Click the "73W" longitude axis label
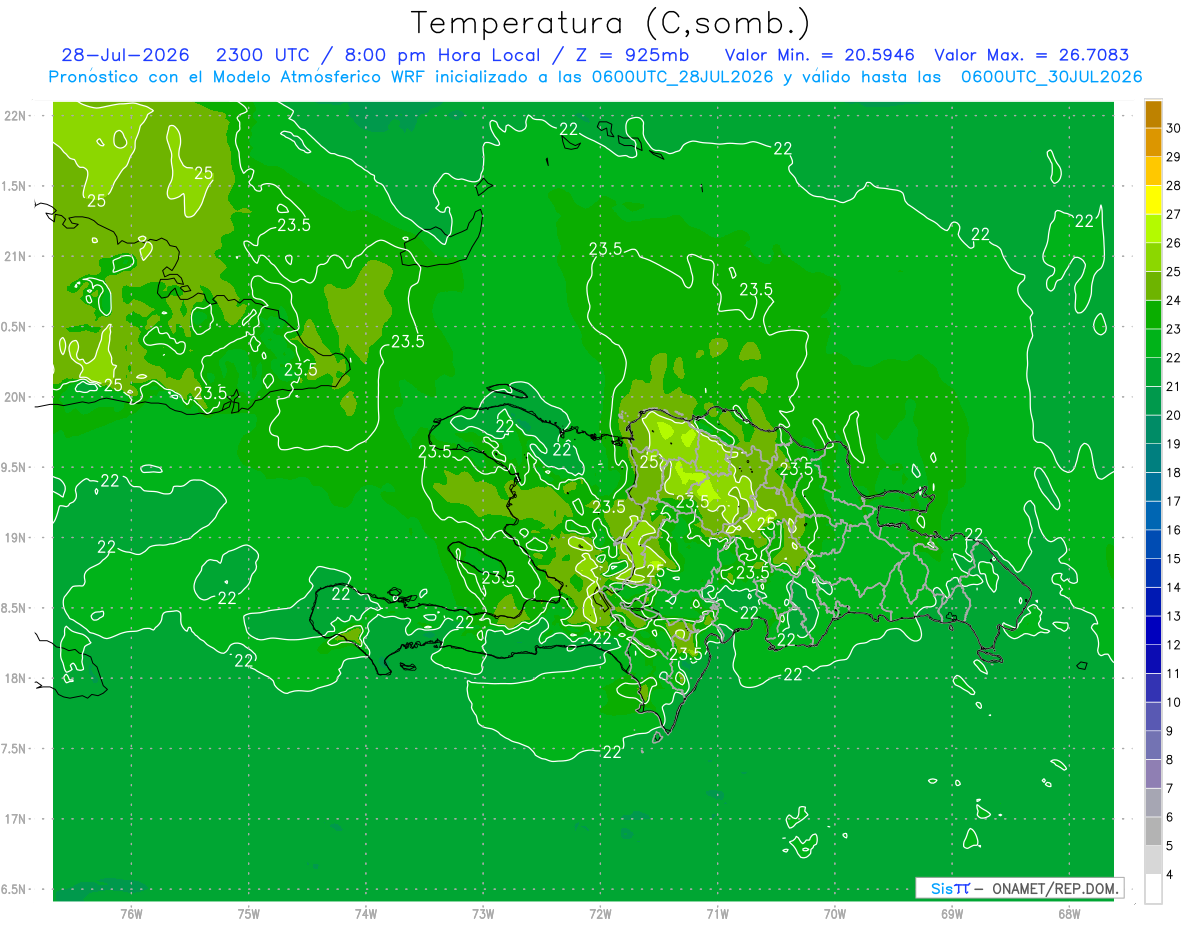 tap(483, 914)
